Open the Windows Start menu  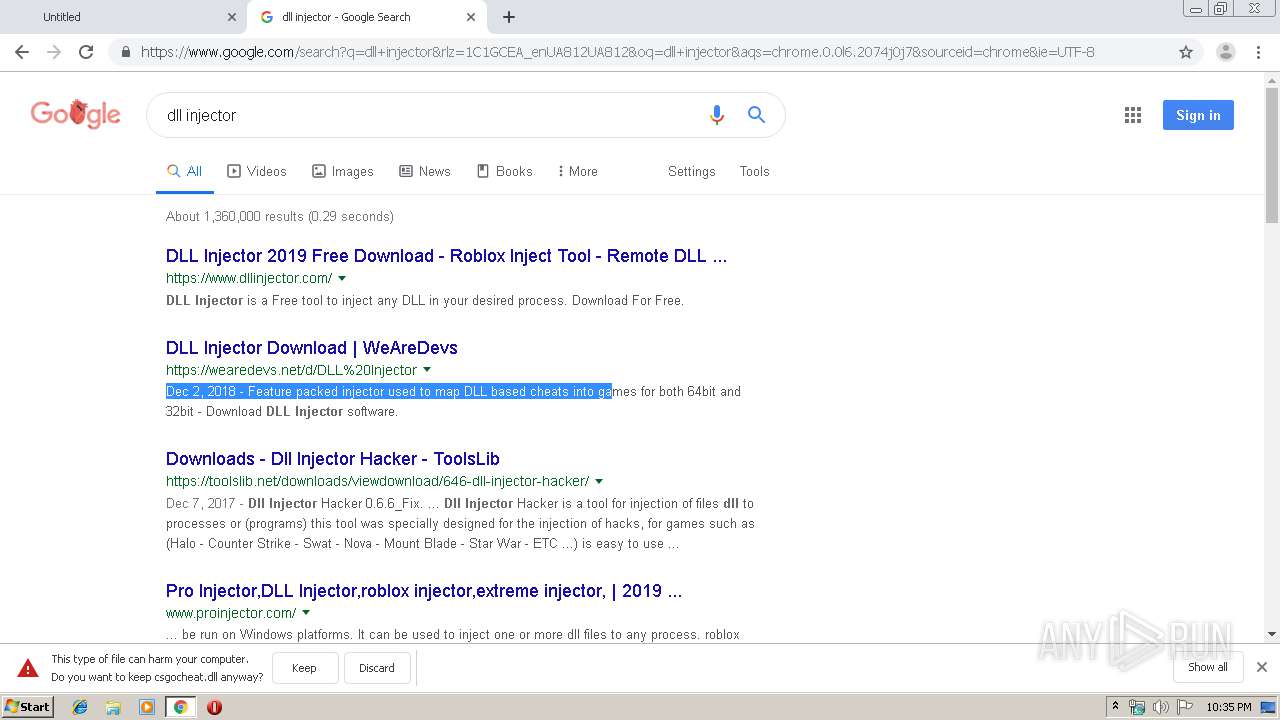tap(28, 707)
